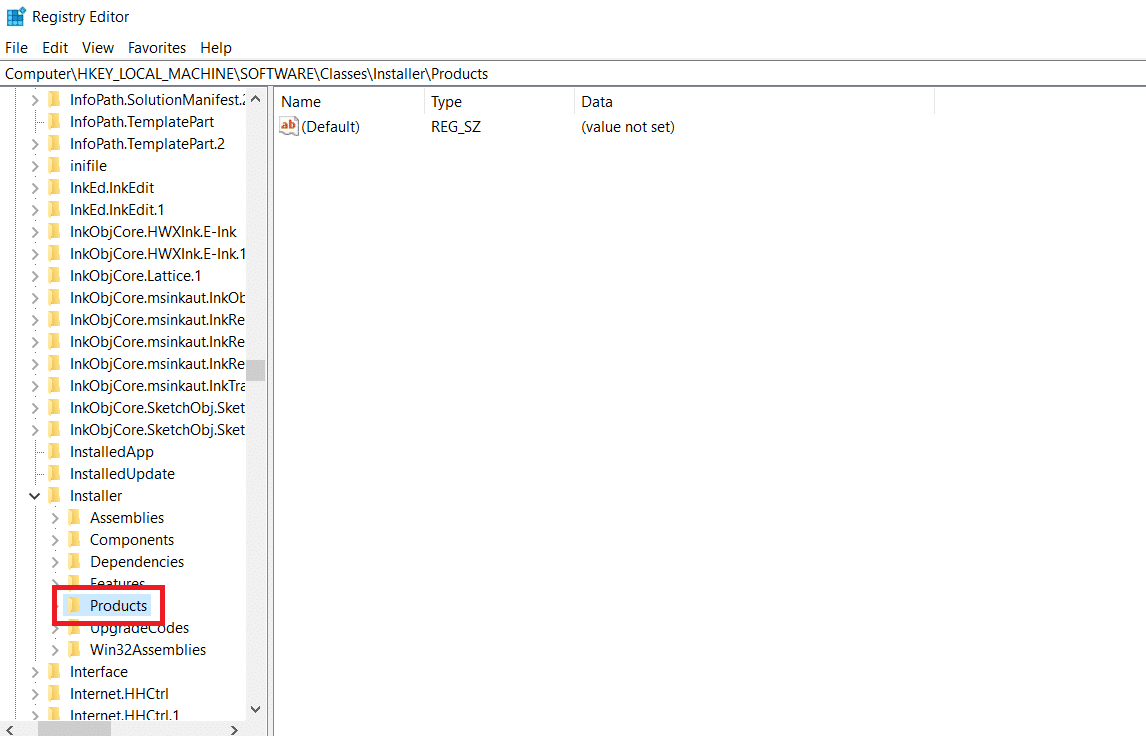This screenshot has width=1146, height=736.
Task: Select the (Default) value name
Action: tap(330, 126)
